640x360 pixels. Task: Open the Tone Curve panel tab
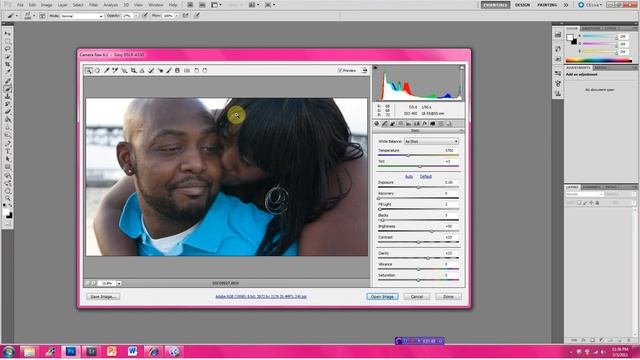384,123
